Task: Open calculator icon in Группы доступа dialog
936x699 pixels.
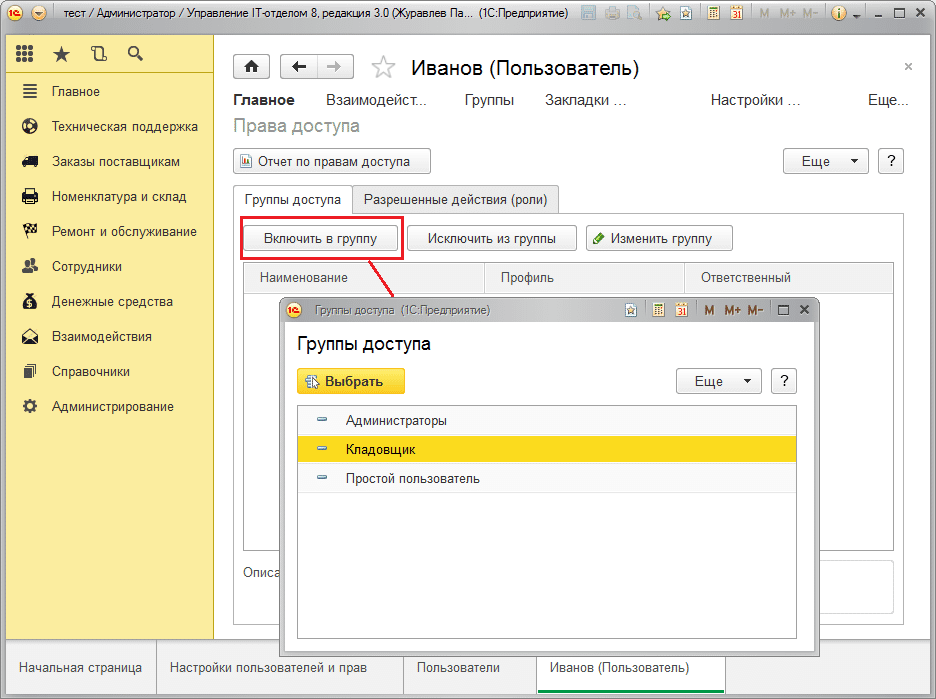Action: pyautogui.click(x=658, y=310)
